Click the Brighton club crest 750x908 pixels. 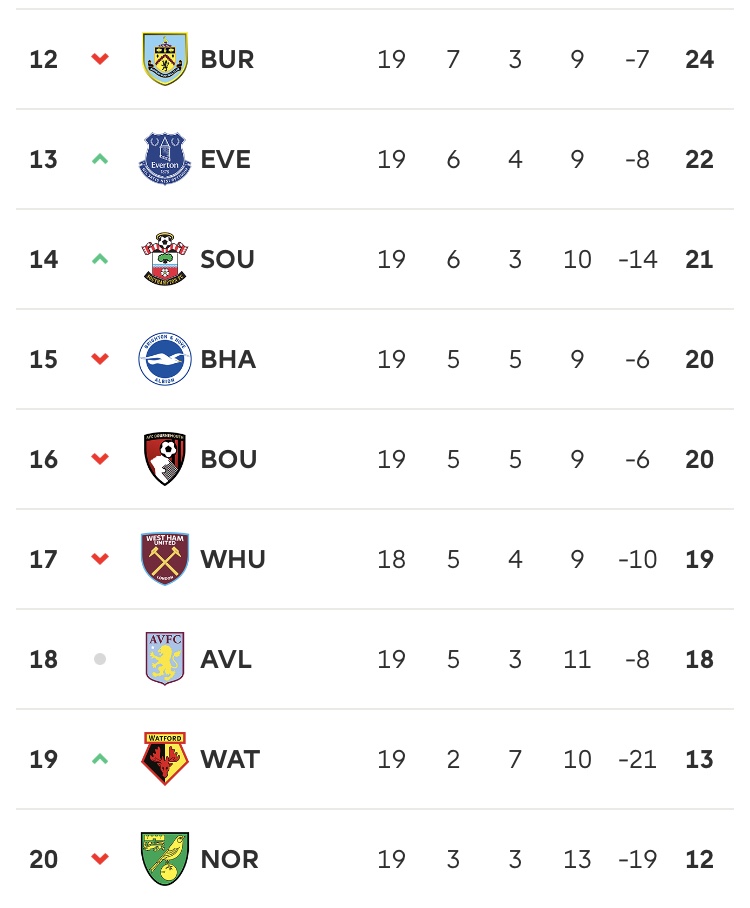165,359
